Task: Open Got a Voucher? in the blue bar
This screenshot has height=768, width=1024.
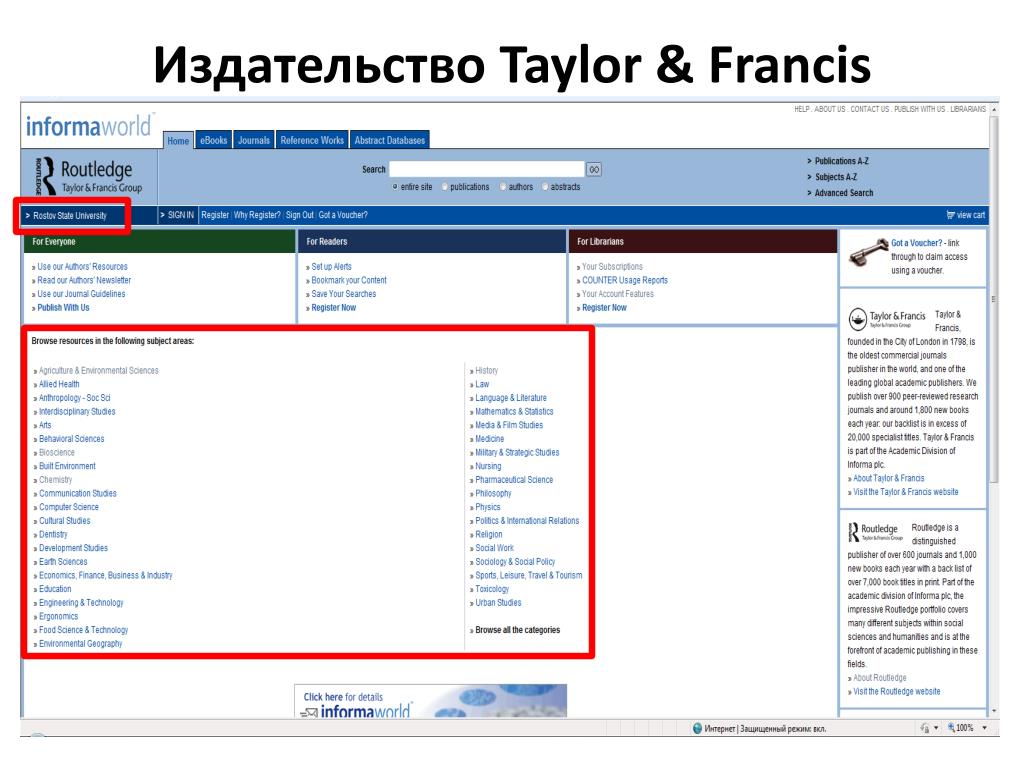Action: coord(343,215)
